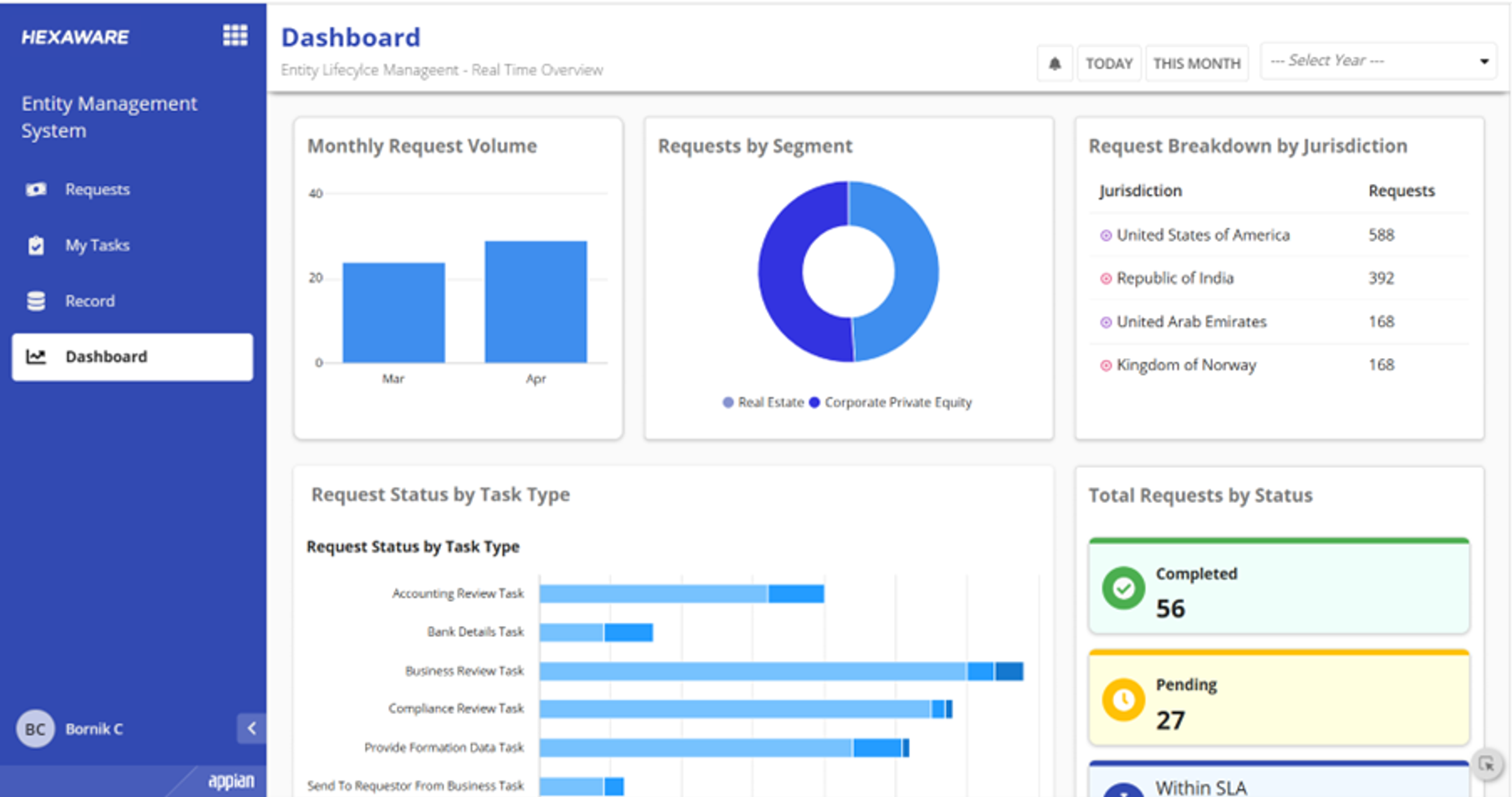The width and height of the screenshot is (1512, 797).
Task: Click the HEXAWARE logo
Action: point(75,37)
